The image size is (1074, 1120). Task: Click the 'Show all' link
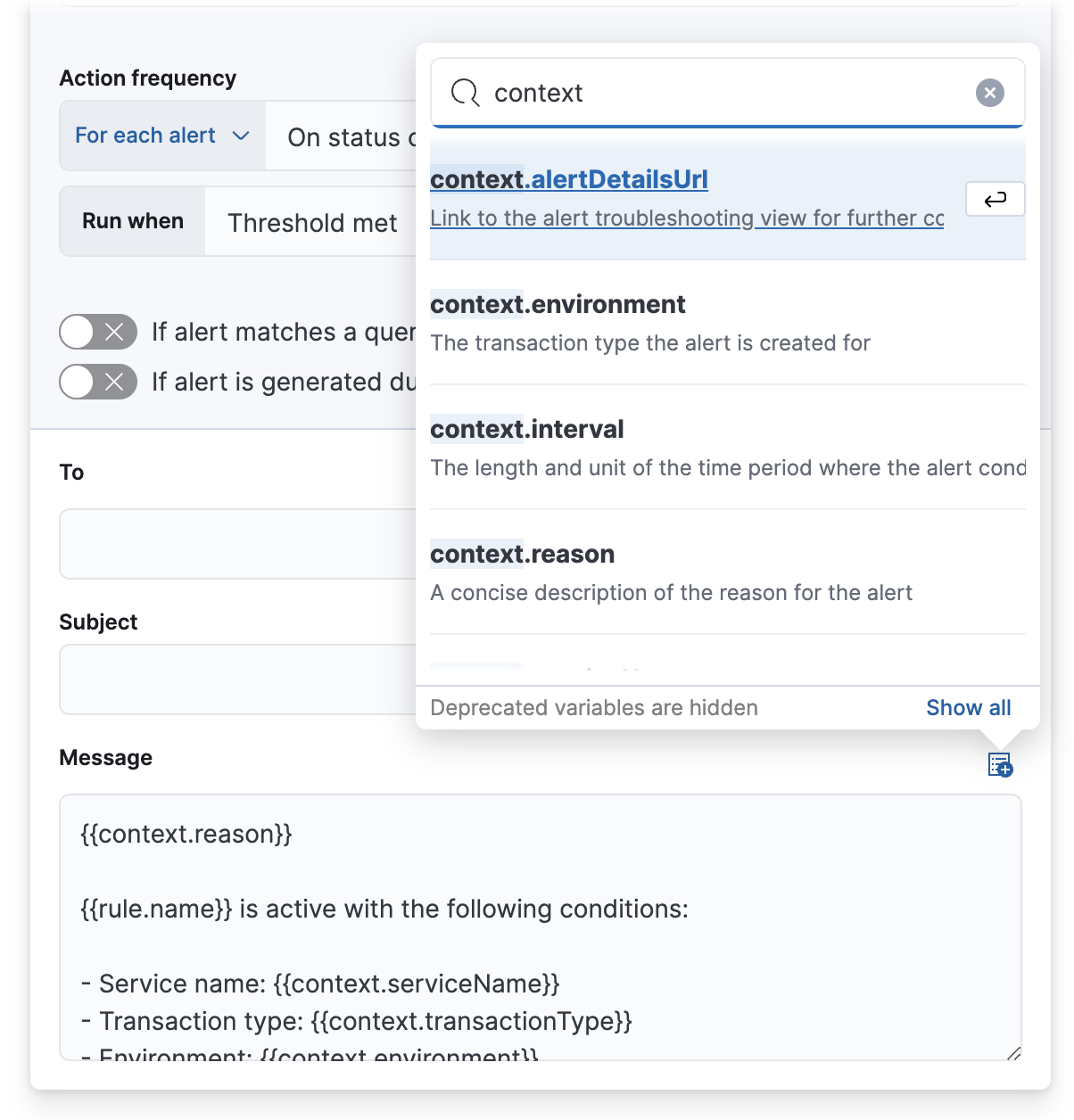click(968, 707)
